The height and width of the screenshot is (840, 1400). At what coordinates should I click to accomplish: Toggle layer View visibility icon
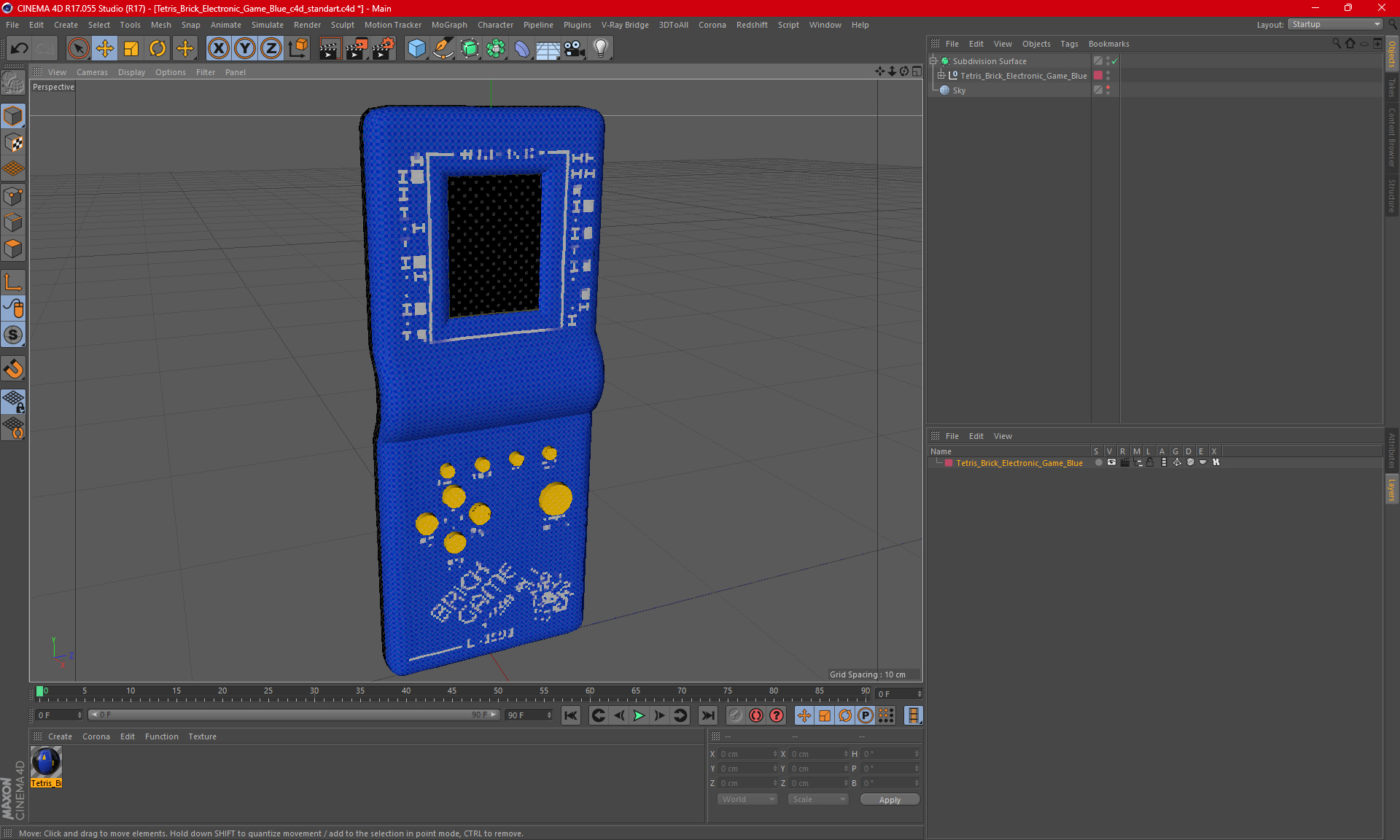tap(1111, 463)
